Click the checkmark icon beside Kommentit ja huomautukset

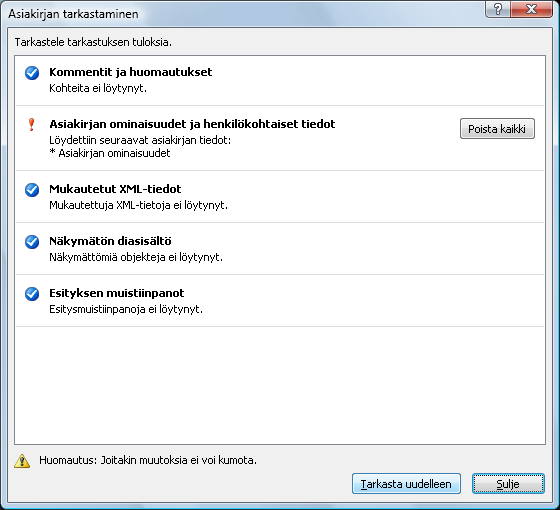32,73
